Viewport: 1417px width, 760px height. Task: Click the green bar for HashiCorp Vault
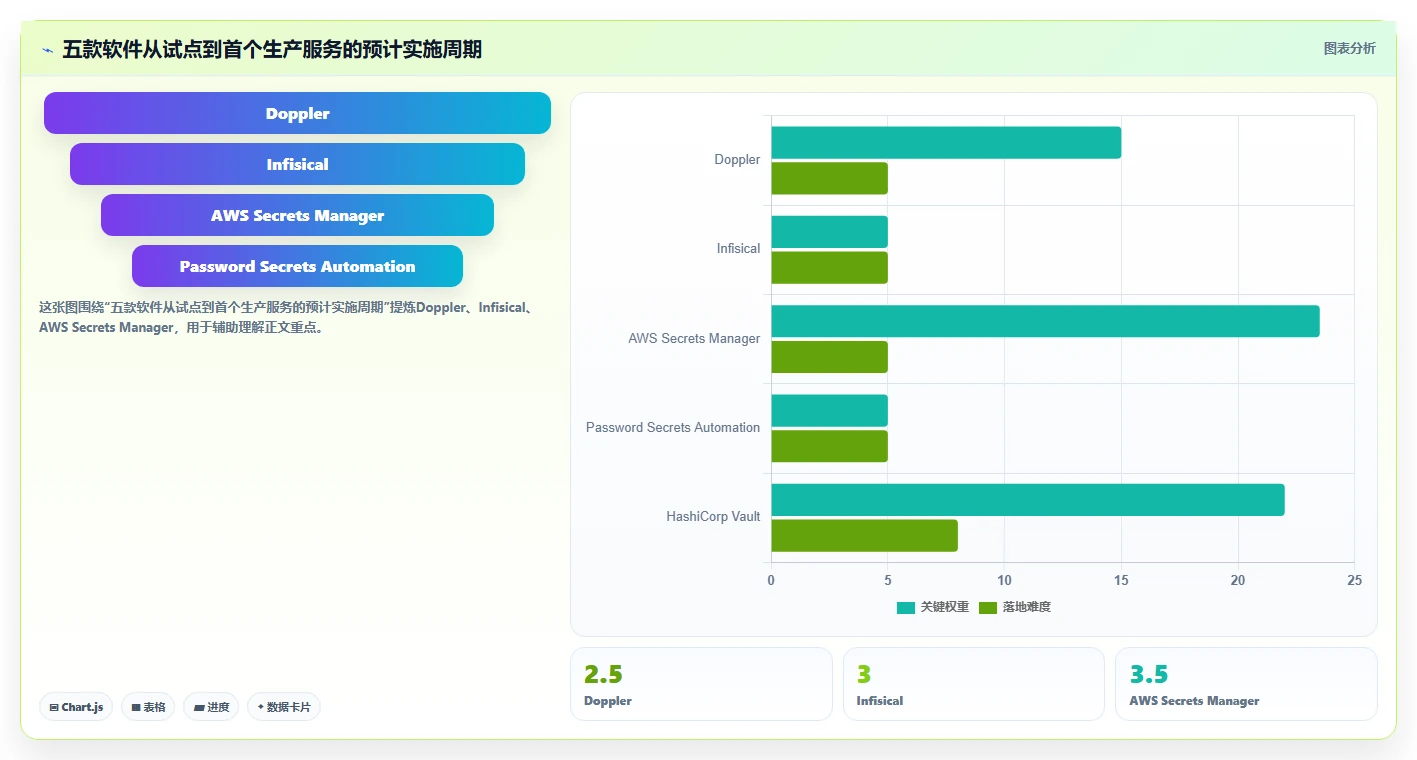click(x=864, y=535)
